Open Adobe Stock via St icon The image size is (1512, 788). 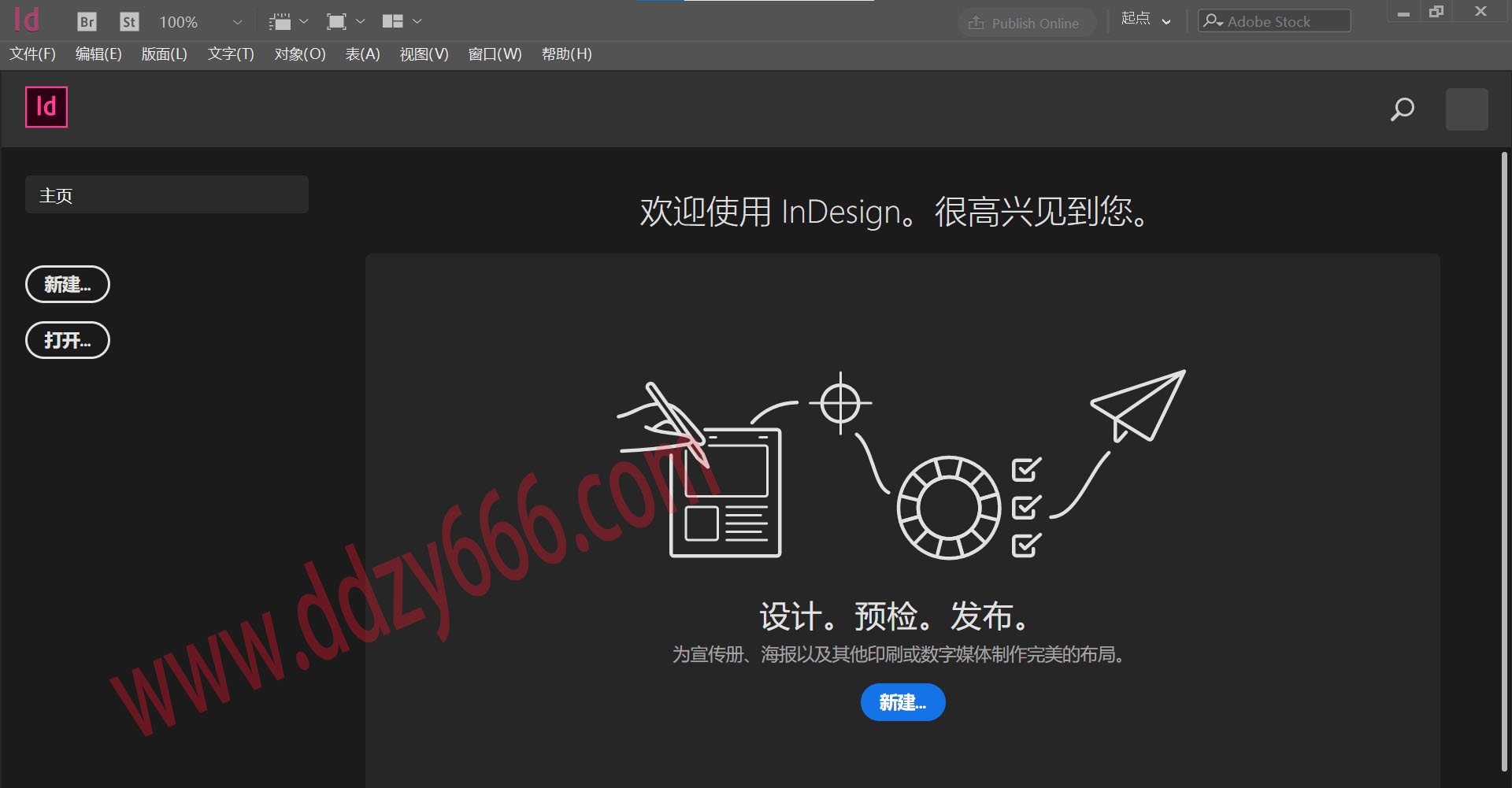click(129, 22)
